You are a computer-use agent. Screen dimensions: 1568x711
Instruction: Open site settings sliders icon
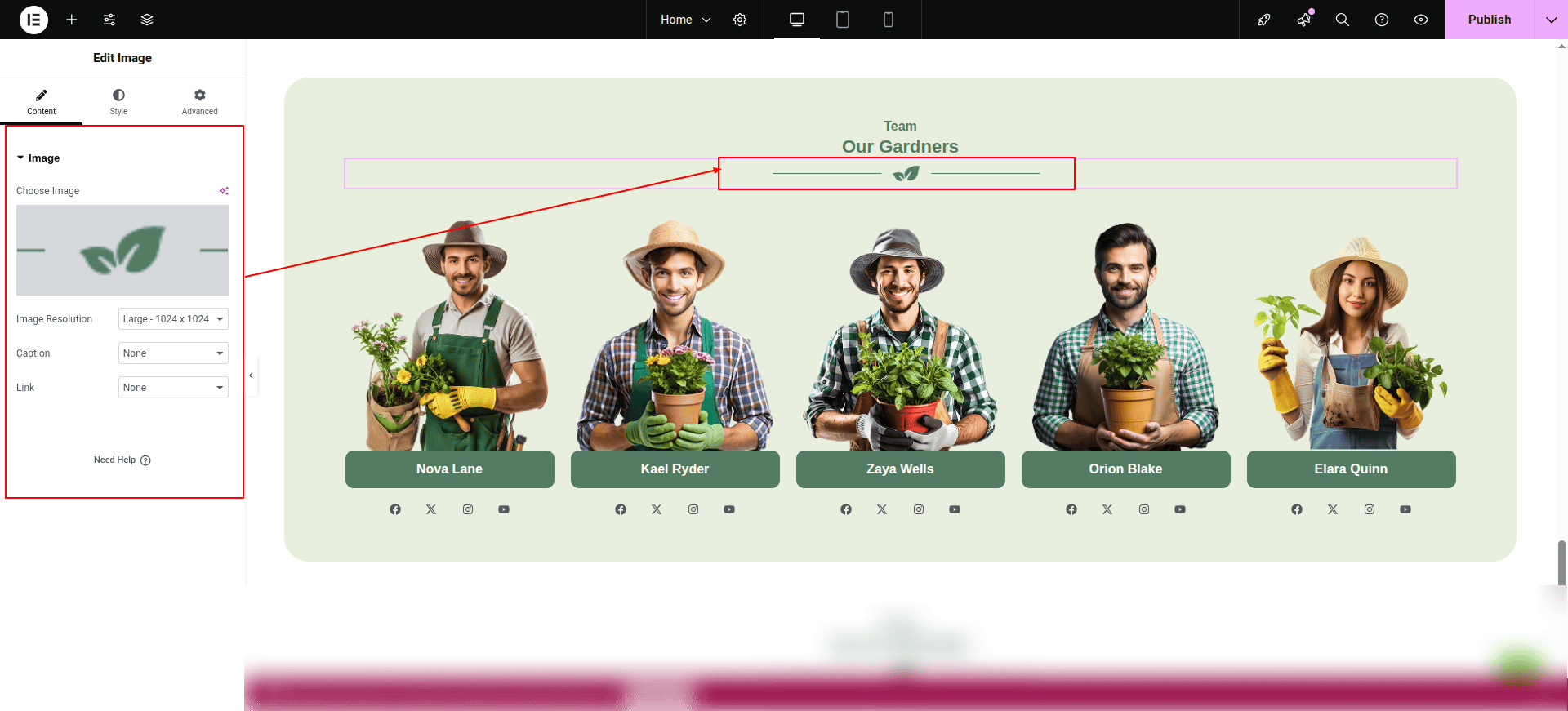(109, 20)
